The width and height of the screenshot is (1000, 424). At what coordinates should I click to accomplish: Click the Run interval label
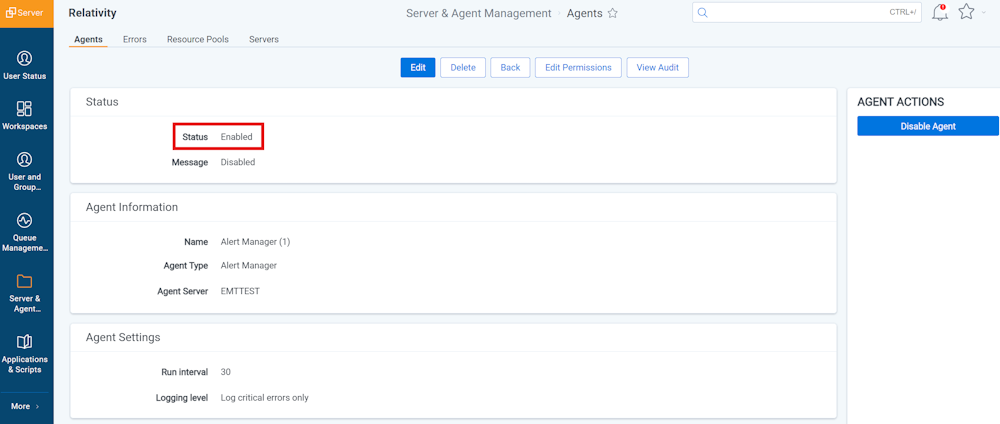pyautogui.click(x=184, y=372)
